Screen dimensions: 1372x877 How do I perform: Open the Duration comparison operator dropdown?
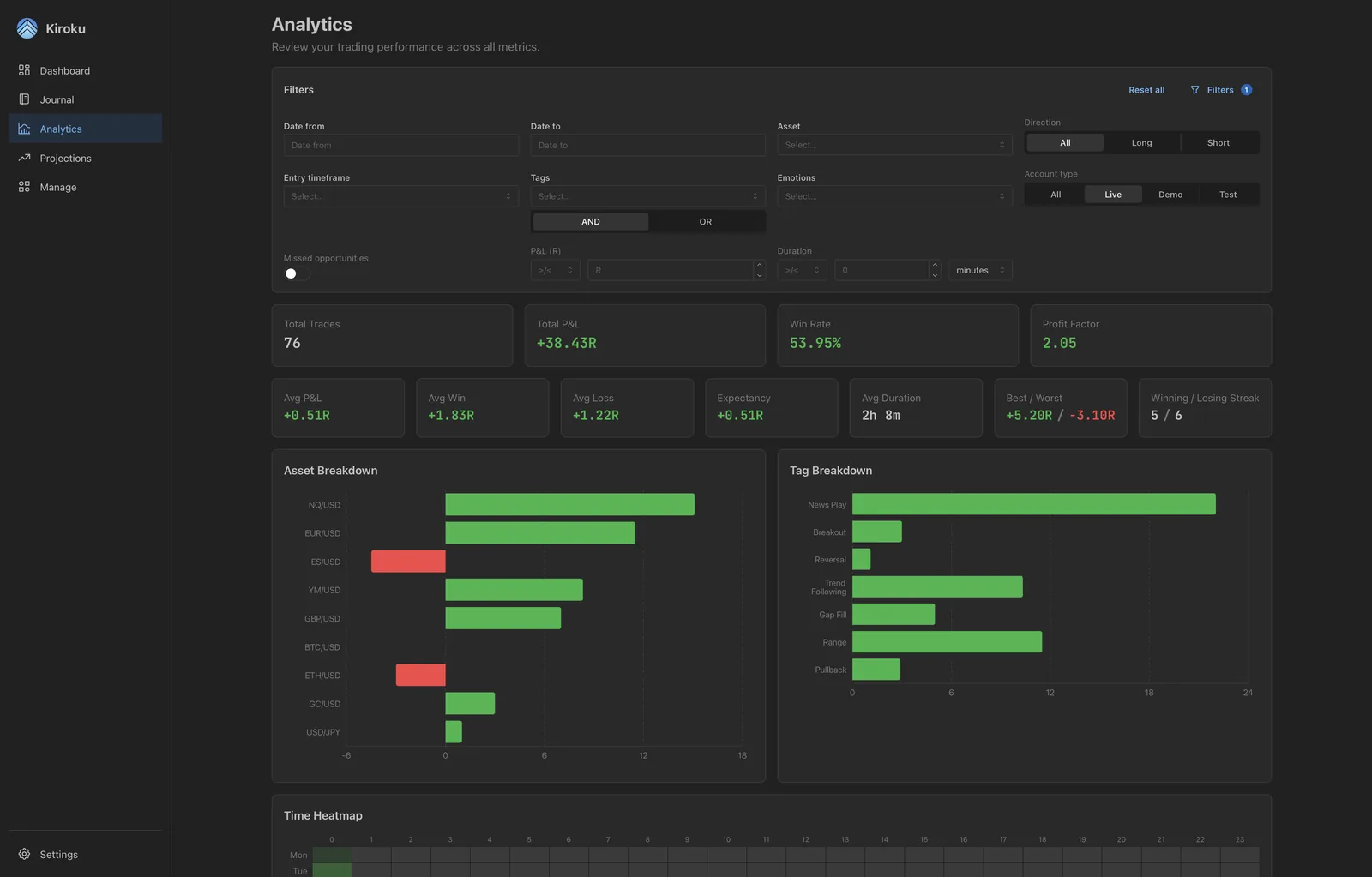point(803,270)
